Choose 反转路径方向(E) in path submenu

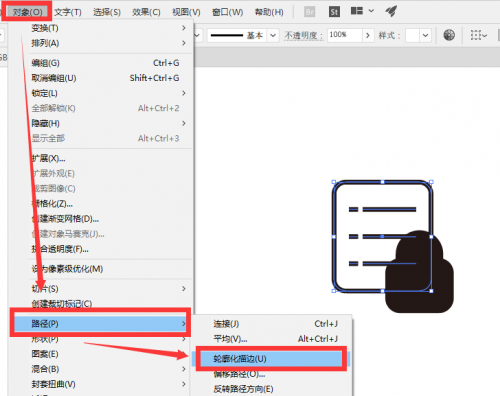pyautogui.click(x=272, y=389)
